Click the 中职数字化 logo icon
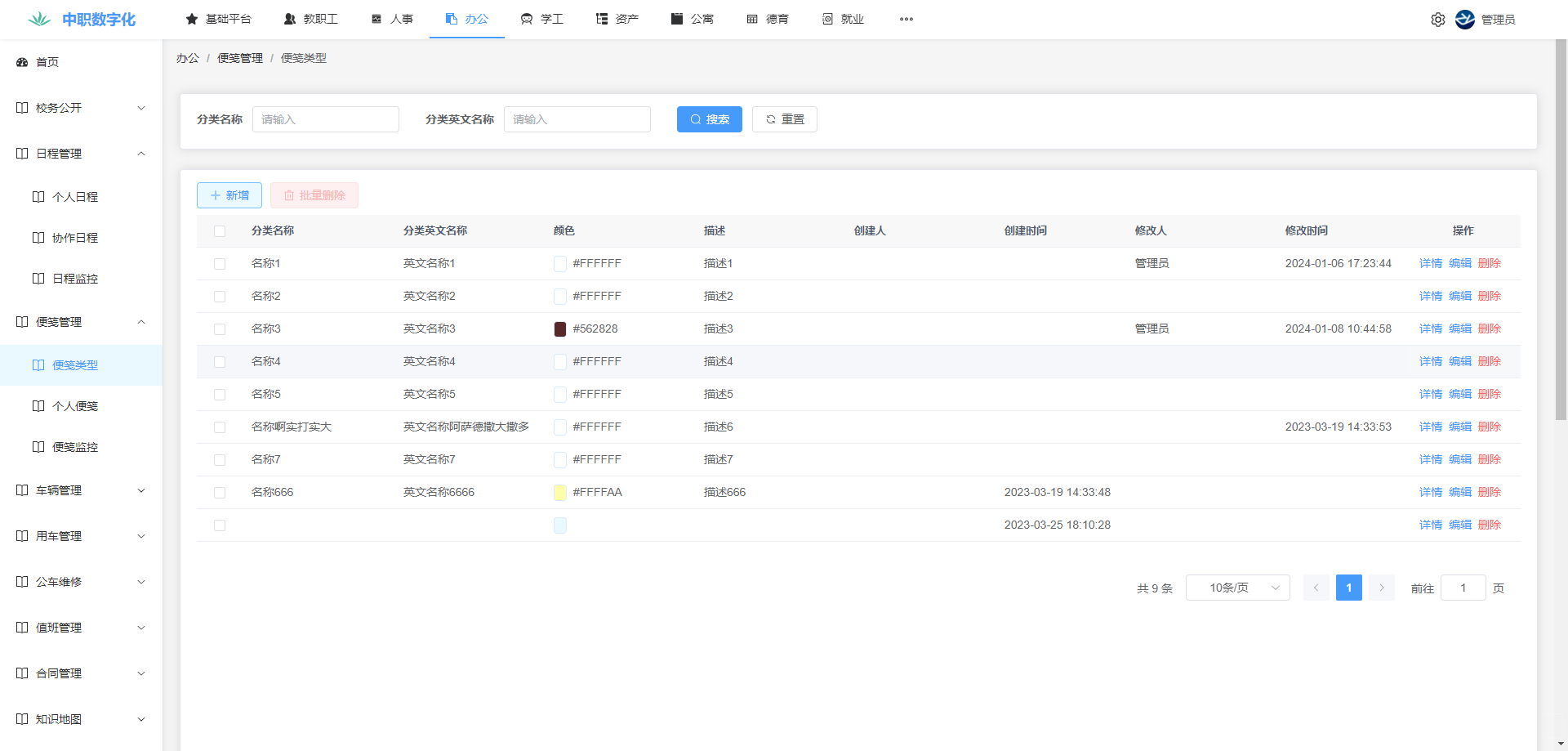Image resolution: width=1568 pixels, height=751 pixels. pyautogui.click(x=39, y=20)
